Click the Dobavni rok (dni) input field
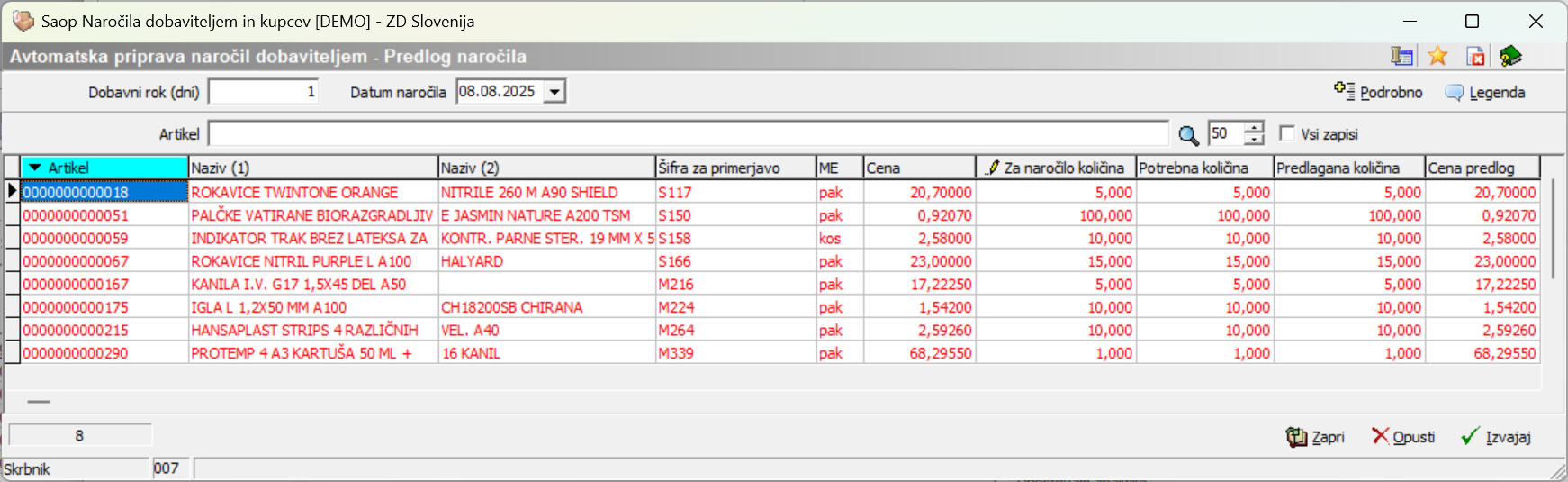Viewport: 1568px width, 482px height. (264, 92)
